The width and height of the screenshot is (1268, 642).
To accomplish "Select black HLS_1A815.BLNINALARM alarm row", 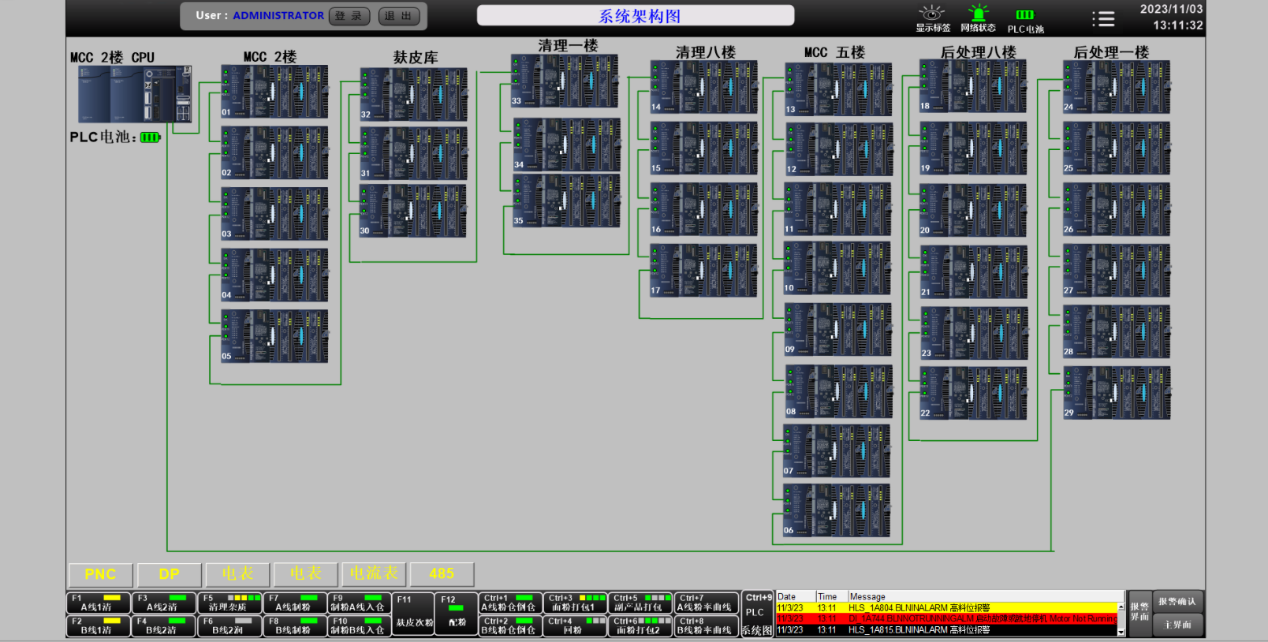I will click(x=945, y=630).
